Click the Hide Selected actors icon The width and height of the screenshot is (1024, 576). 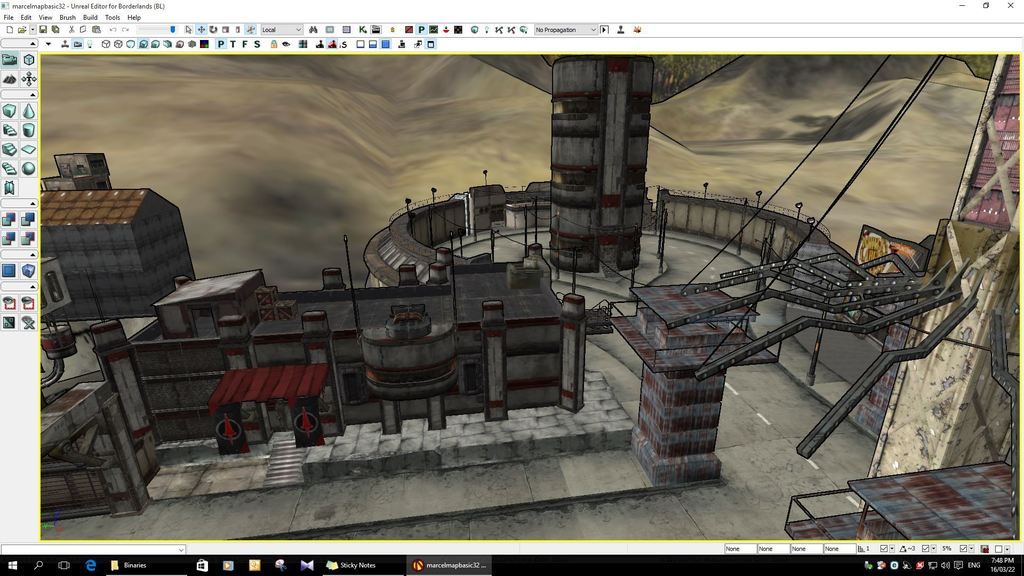28,303
